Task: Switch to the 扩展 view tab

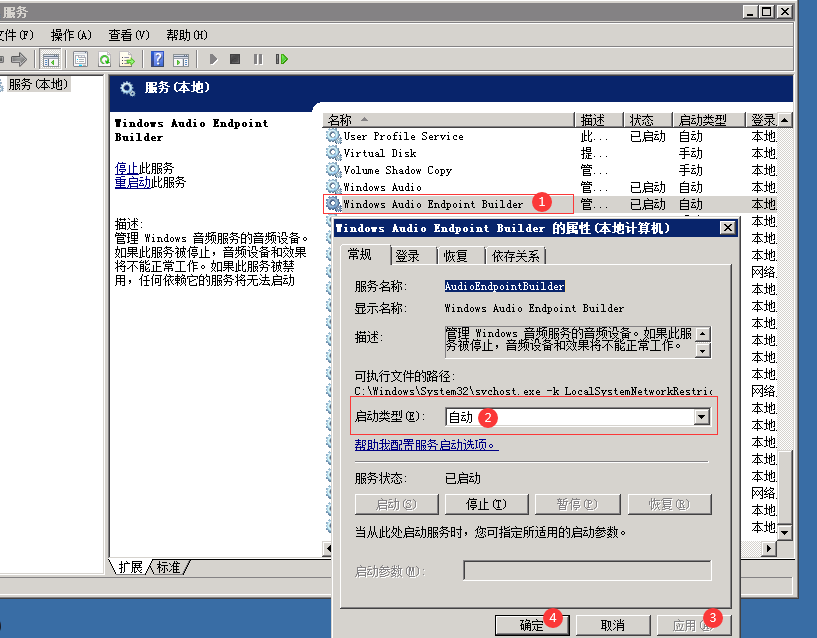Action: pos(130,567)
